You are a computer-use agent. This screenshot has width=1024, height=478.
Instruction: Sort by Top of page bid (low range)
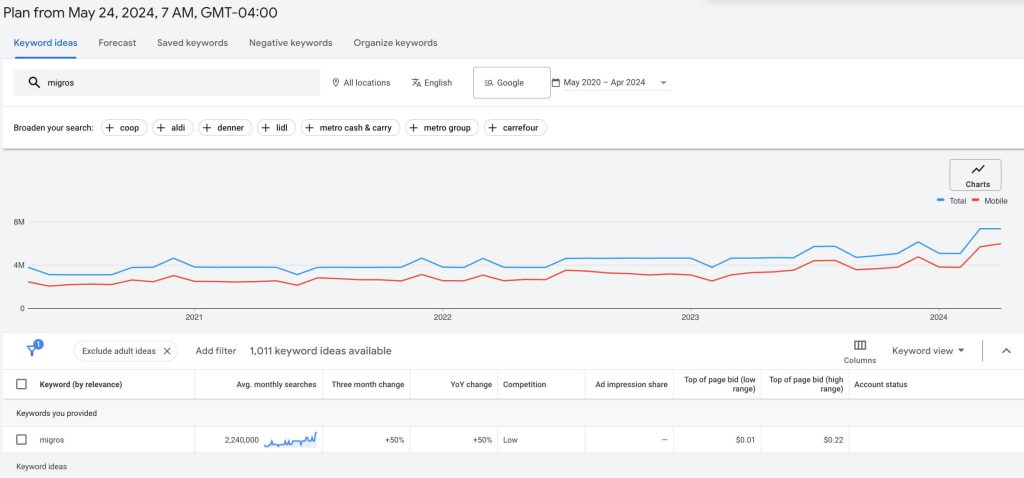(720, 384)
